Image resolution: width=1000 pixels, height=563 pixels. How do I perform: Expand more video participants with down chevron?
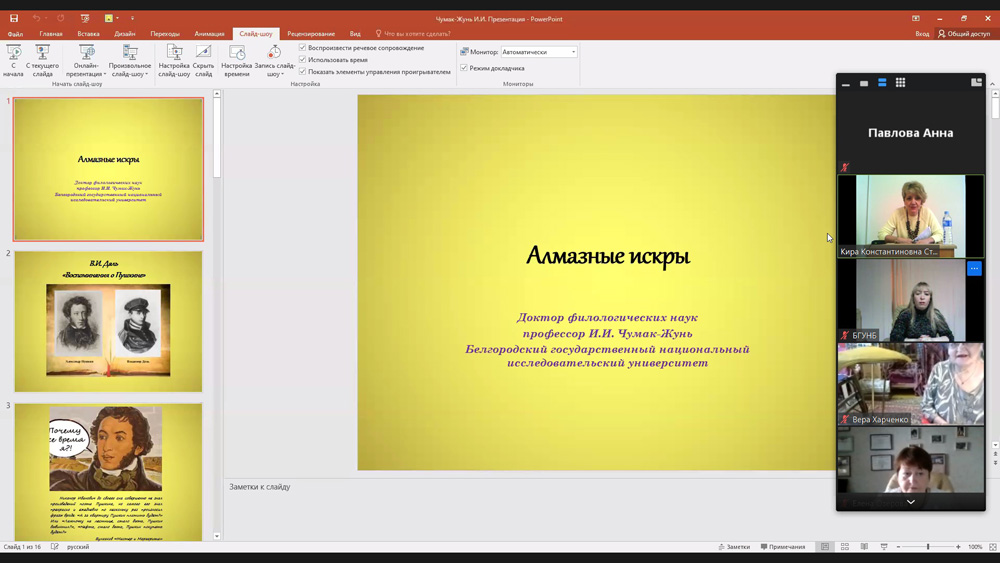click(910, 502)
